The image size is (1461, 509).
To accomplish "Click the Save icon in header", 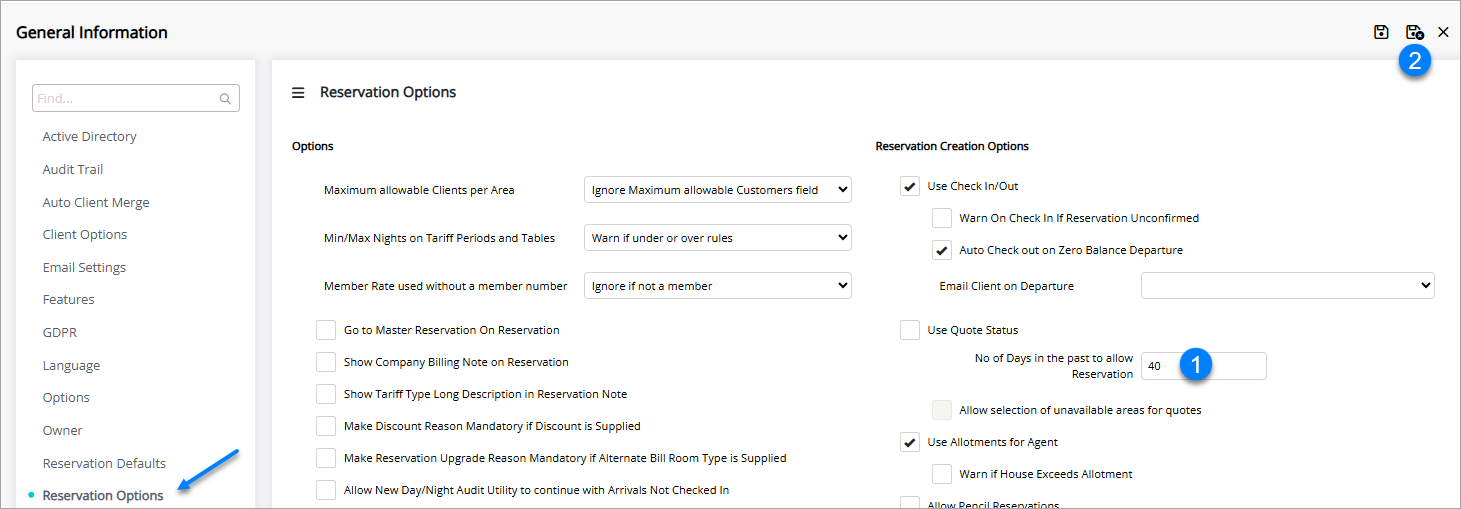I will (1381, 32).
